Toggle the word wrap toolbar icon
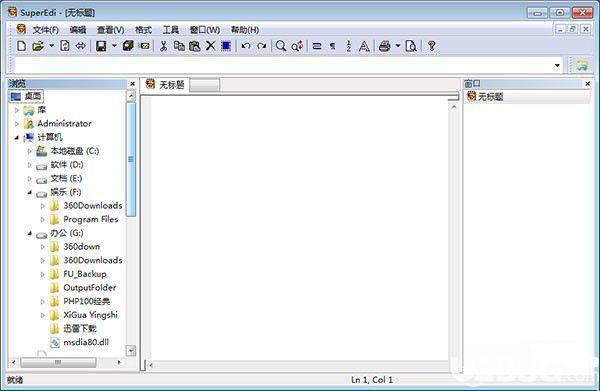Screen dimensions: 600x391 pyautogui.click(x=317, y=46)
